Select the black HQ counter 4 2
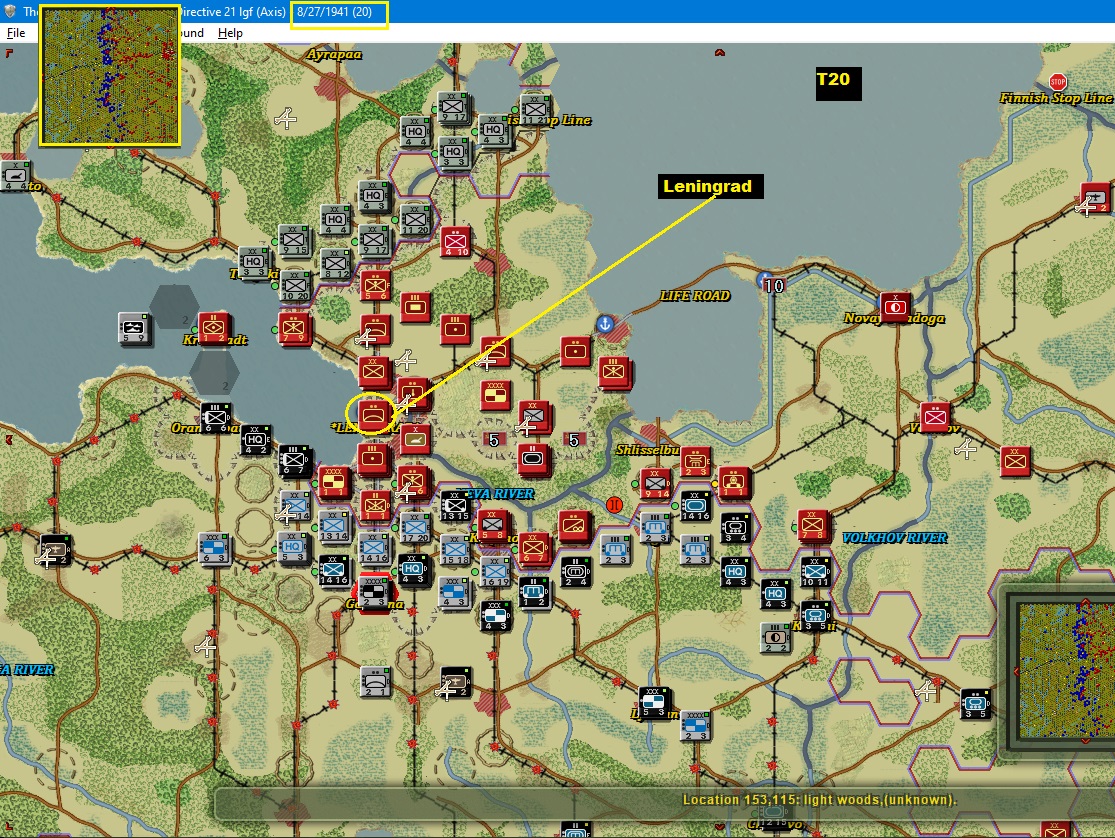1115x838 pixels. click(x=256, y=440)
